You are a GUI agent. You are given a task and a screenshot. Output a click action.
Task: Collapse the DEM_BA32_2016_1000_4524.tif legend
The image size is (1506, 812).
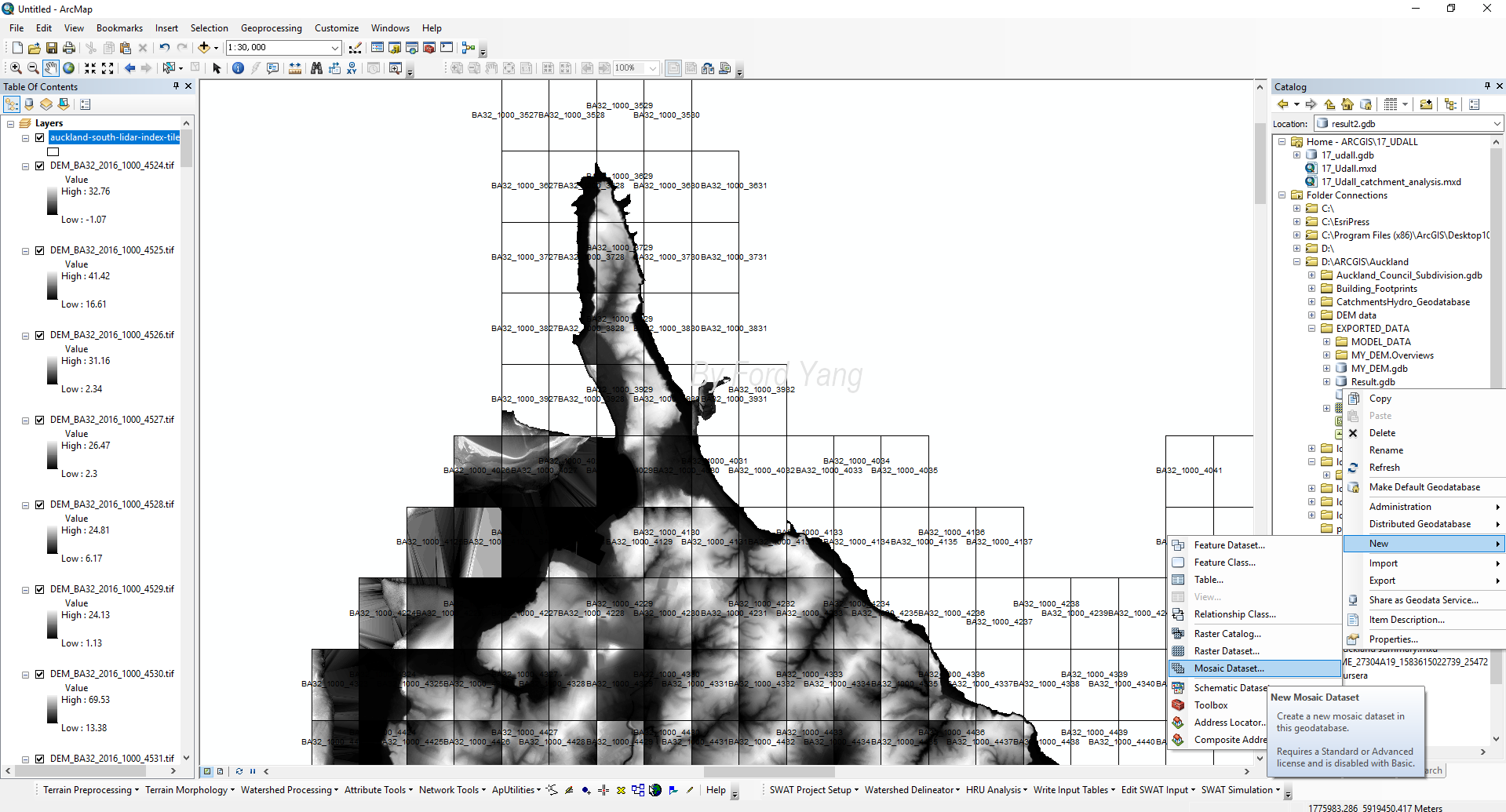point(25,166)
